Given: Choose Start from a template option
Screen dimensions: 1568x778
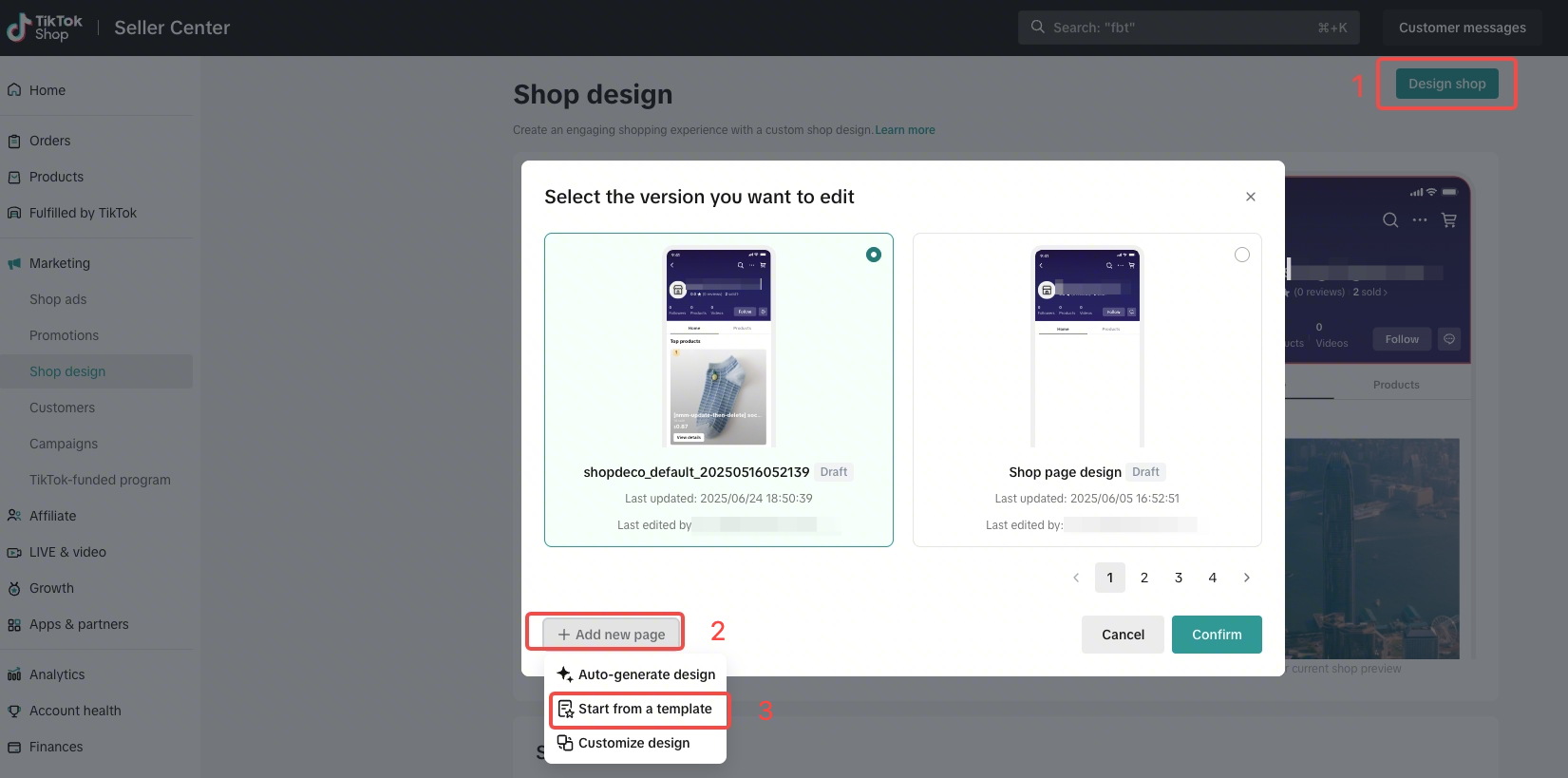Looking at the screenshot, I should 636,709.
